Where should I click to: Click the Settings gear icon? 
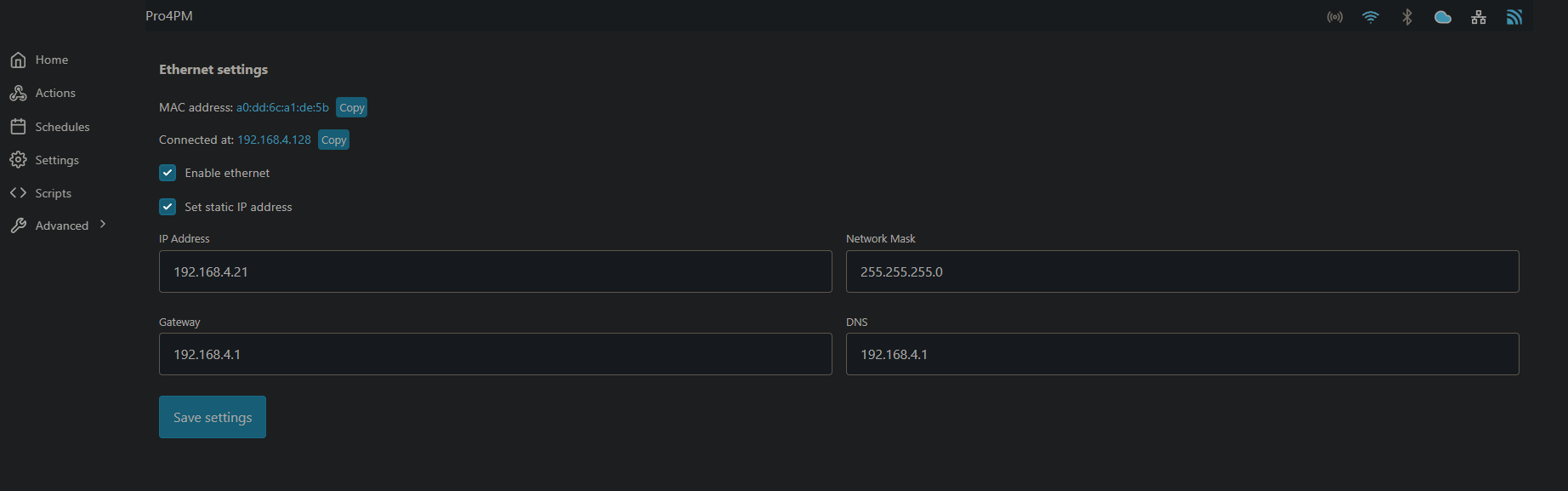click(x=18, y=160)
